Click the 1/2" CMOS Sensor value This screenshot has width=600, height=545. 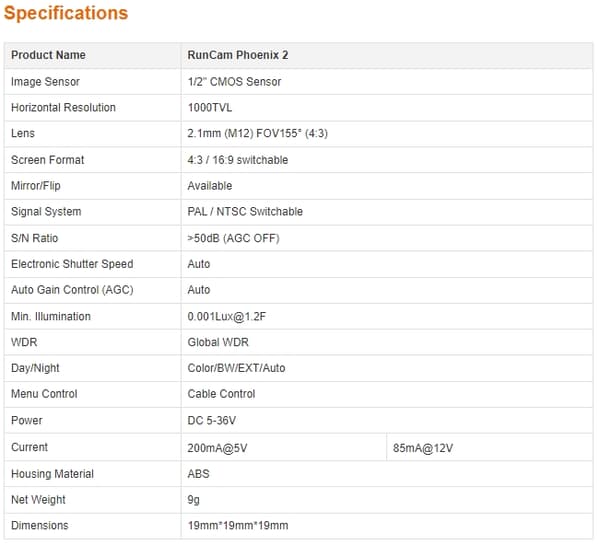coord(234,82)
